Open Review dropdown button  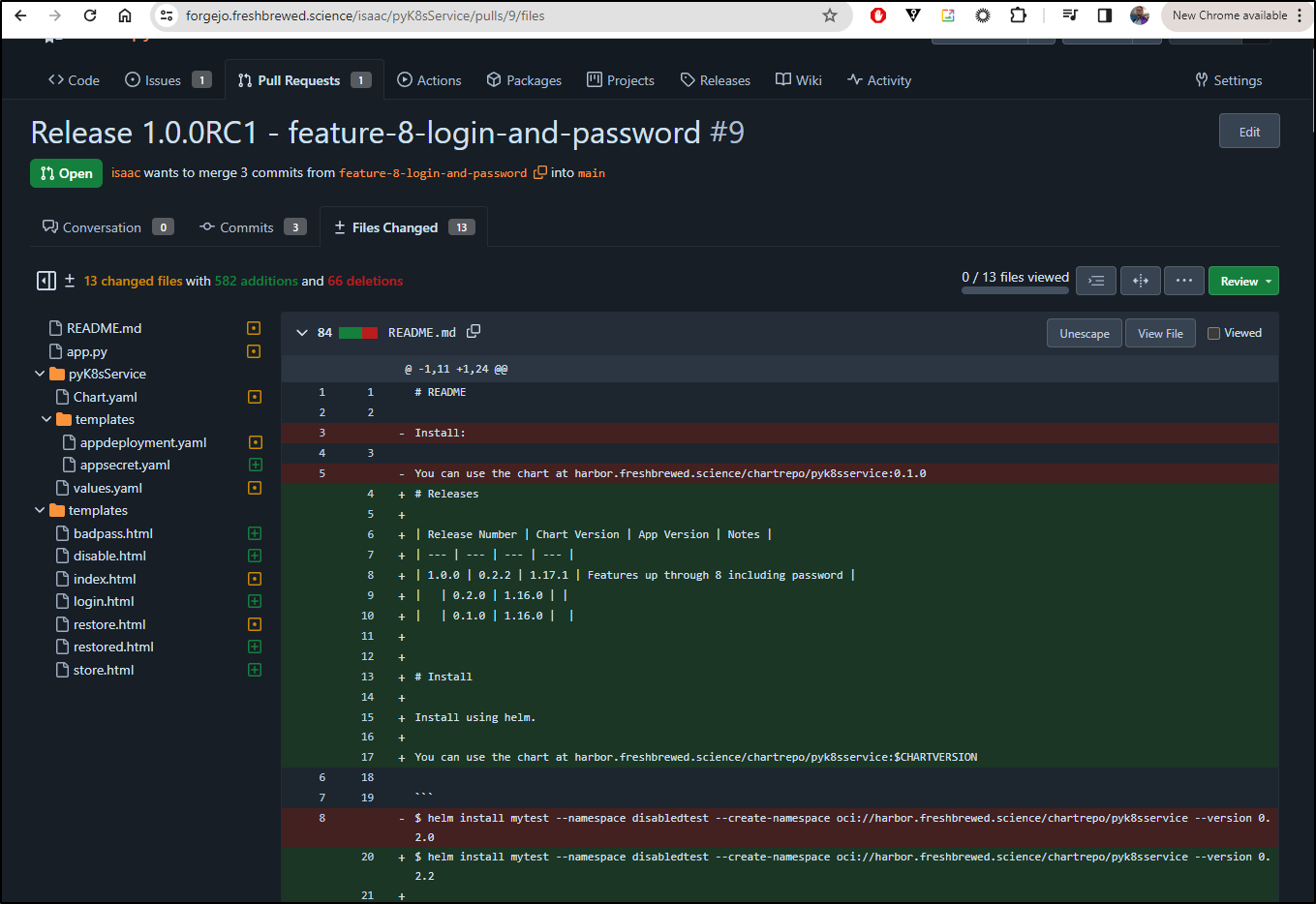click(x=1243, y=281)
